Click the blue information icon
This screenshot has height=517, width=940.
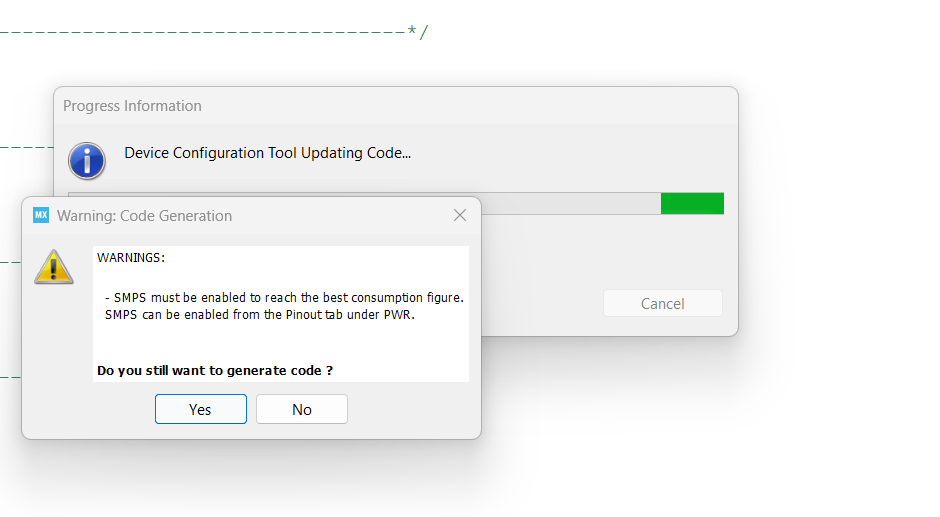coord(87,160)
